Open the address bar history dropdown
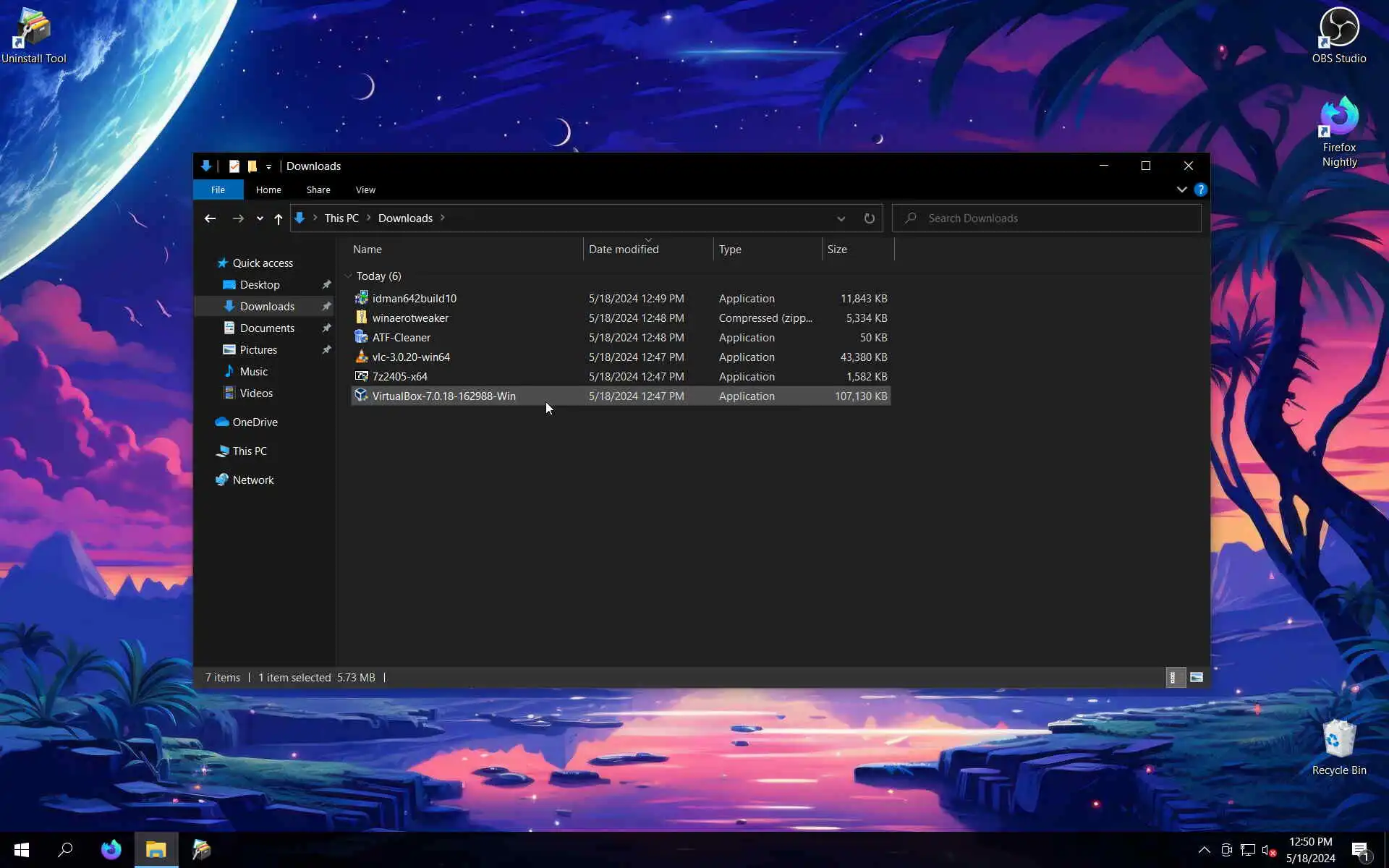This screenshot has height=868, width=1389. 841,218
